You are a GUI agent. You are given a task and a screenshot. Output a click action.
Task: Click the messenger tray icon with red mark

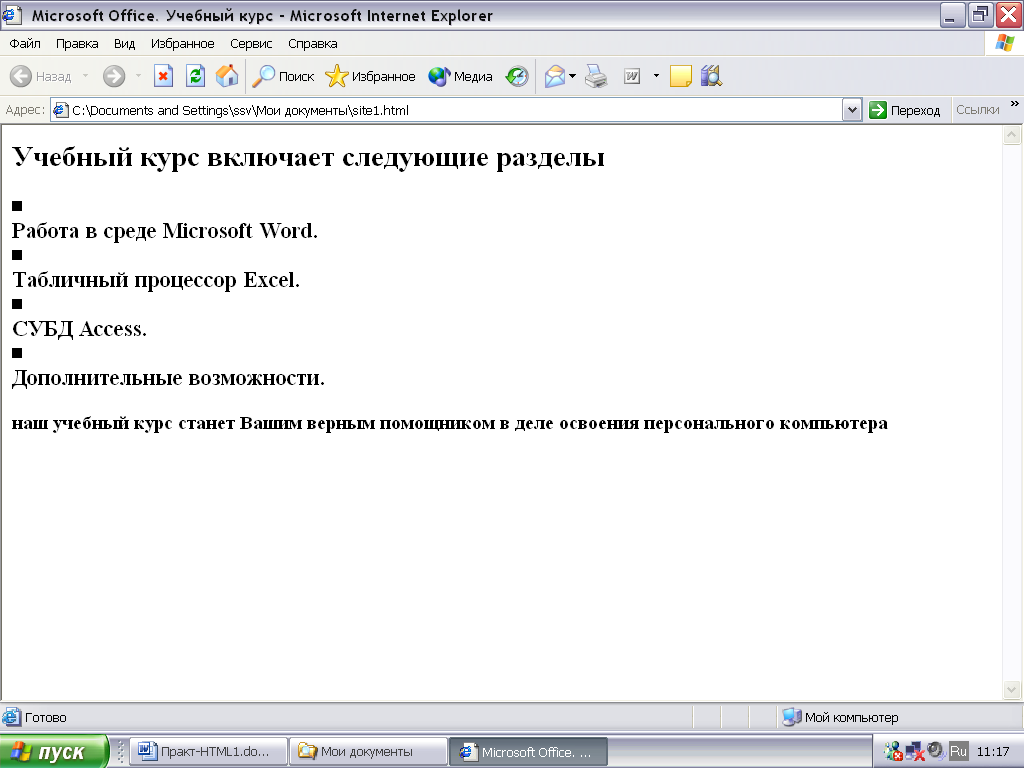pyautogui.click(x=893, y=752)
